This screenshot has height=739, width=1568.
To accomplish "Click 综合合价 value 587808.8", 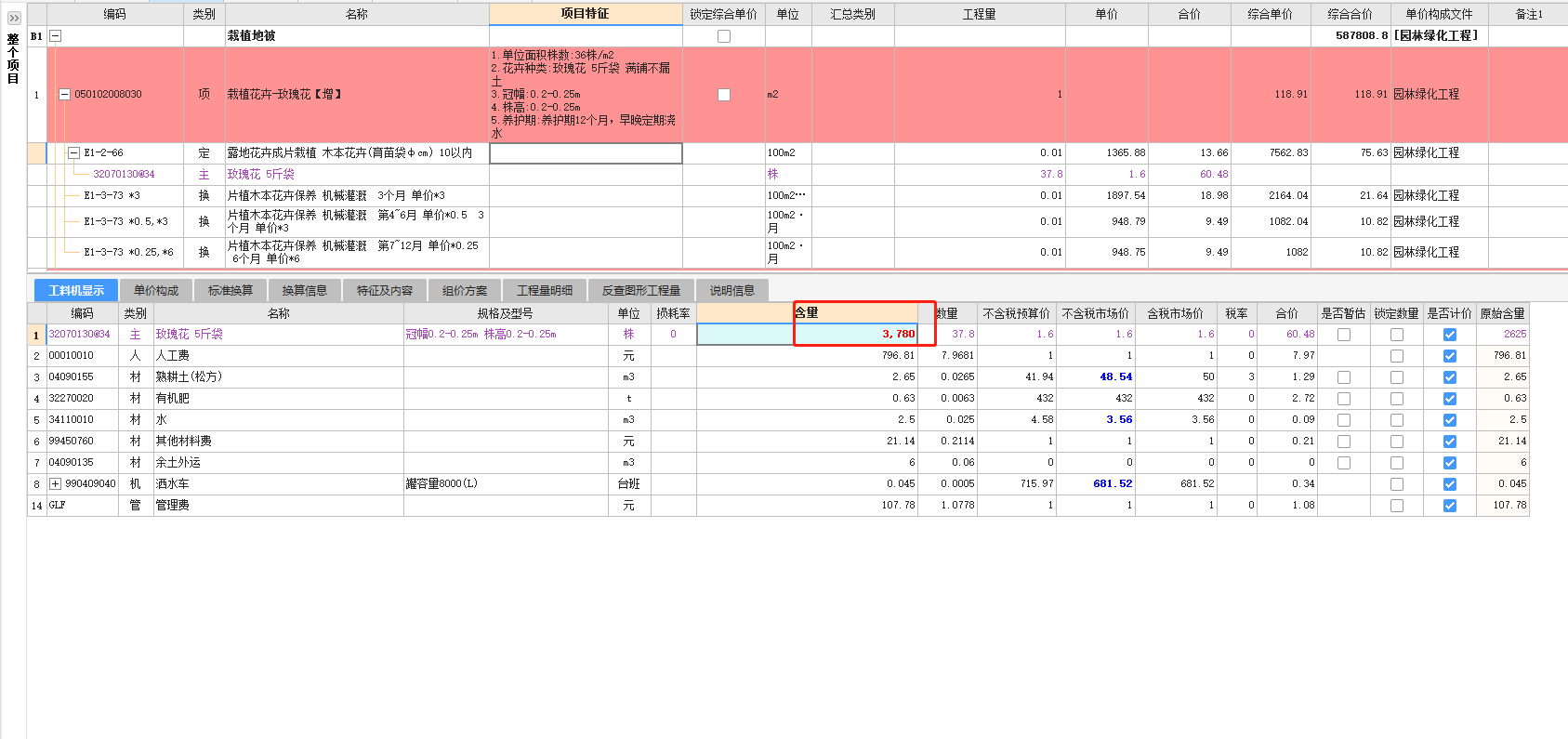I will 1362,36.
